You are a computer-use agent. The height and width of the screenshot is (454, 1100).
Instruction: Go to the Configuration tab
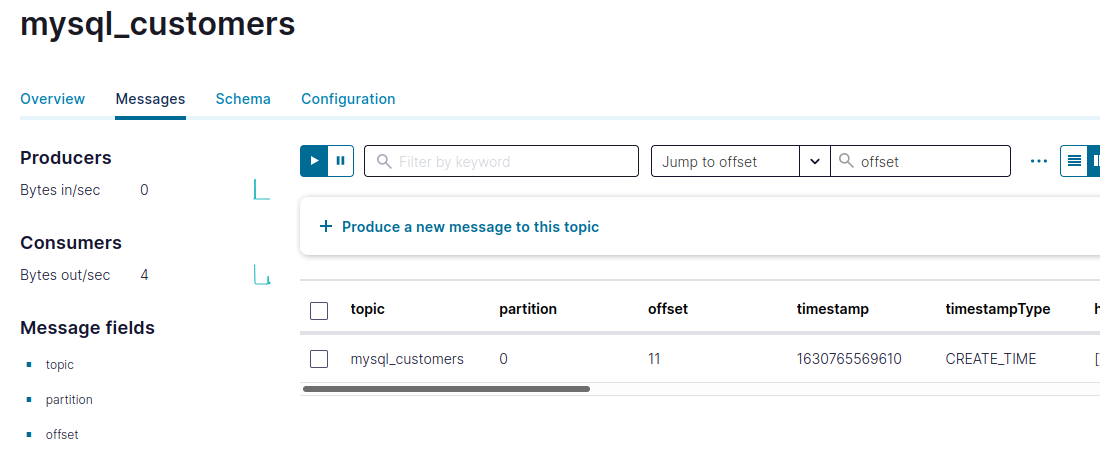(348, 99)
